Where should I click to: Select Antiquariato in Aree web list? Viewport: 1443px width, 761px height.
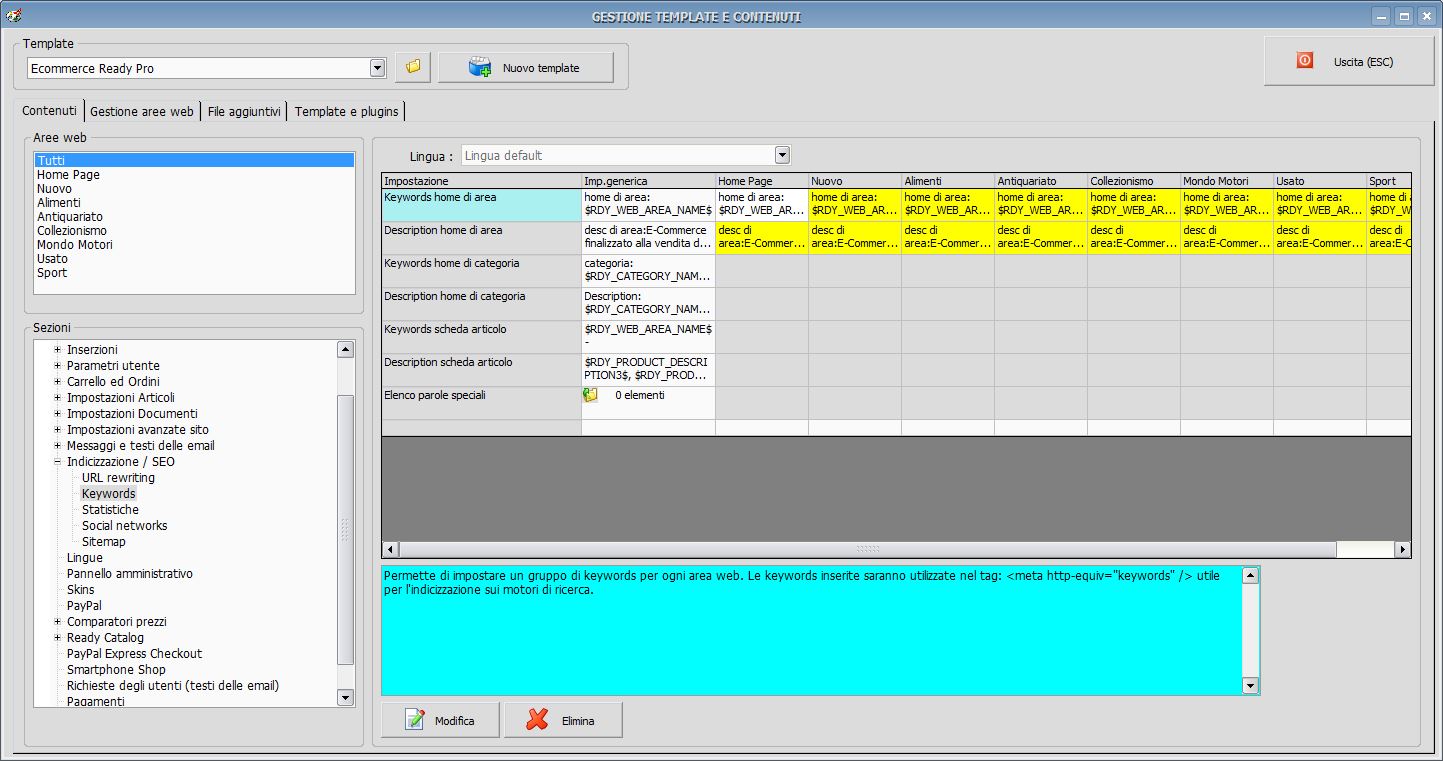(70, 217)
